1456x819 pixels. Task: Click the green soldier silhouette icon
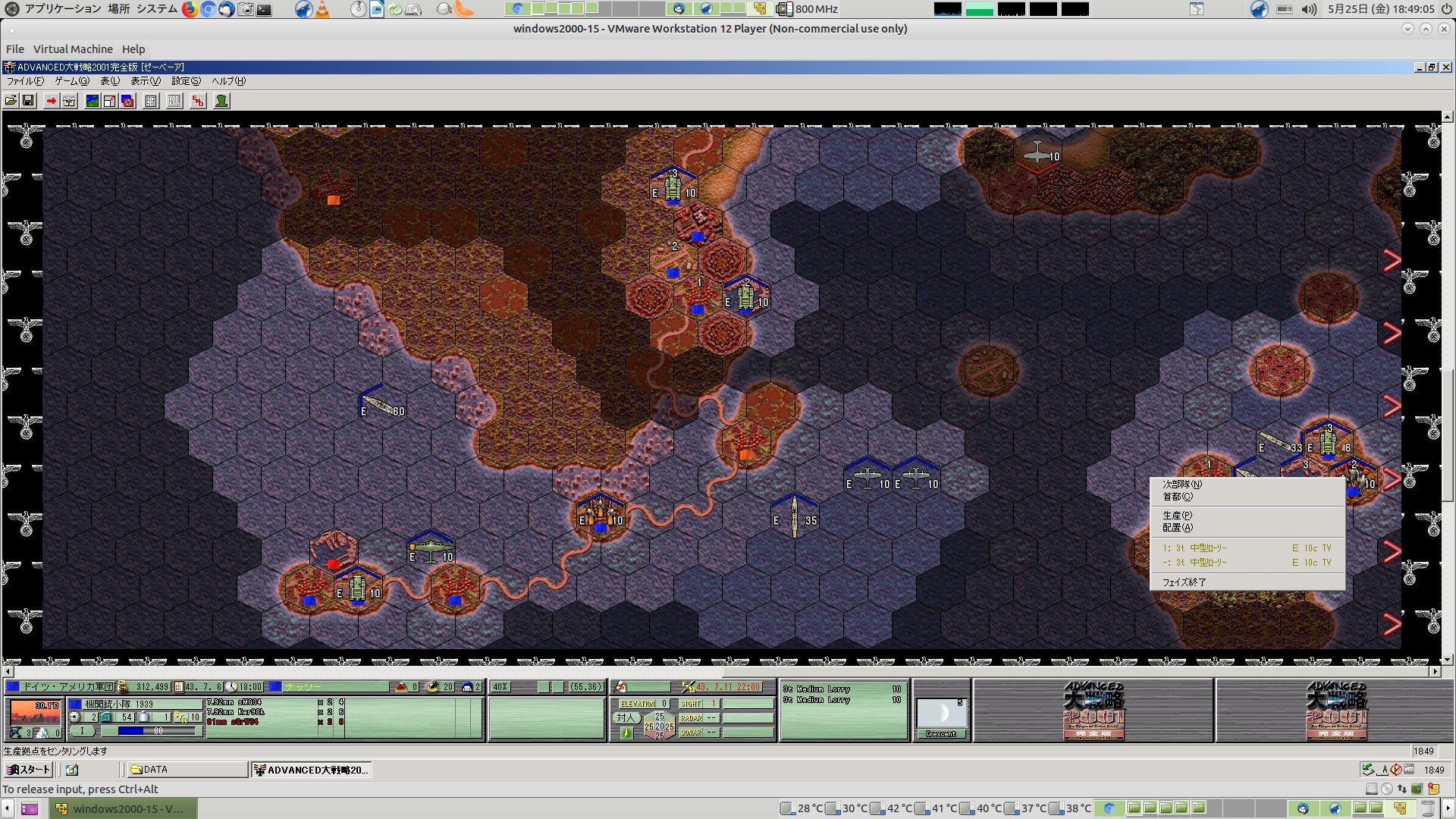221,101
